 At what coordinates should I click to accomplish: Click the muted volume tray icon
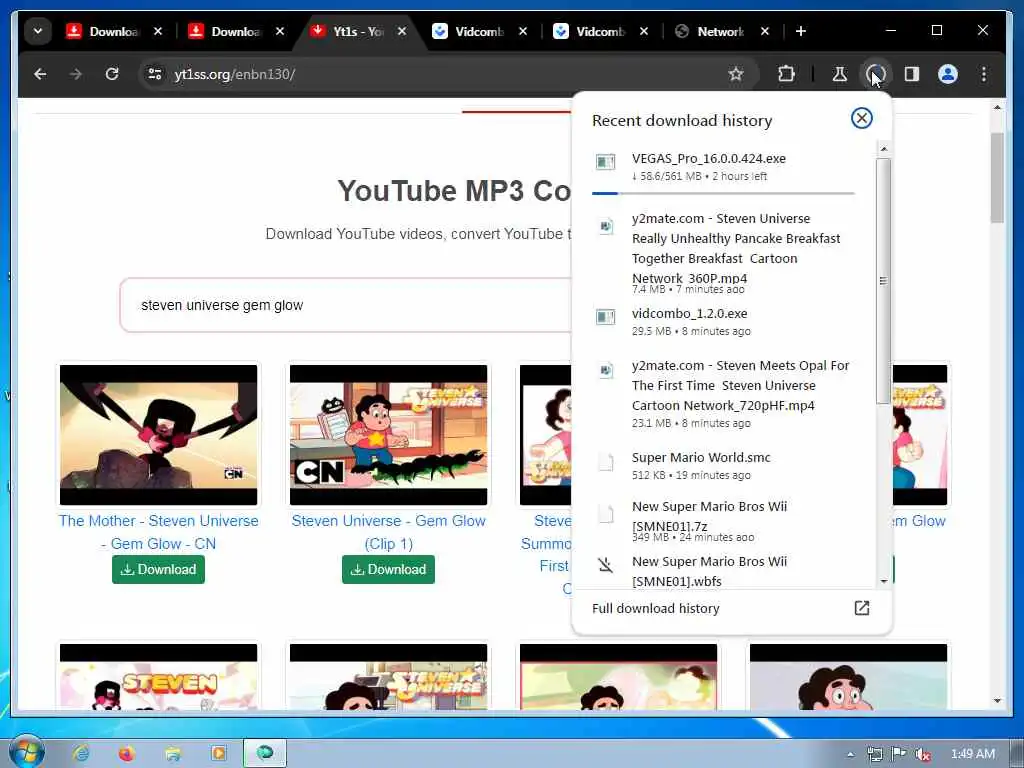tap(922, 754)
